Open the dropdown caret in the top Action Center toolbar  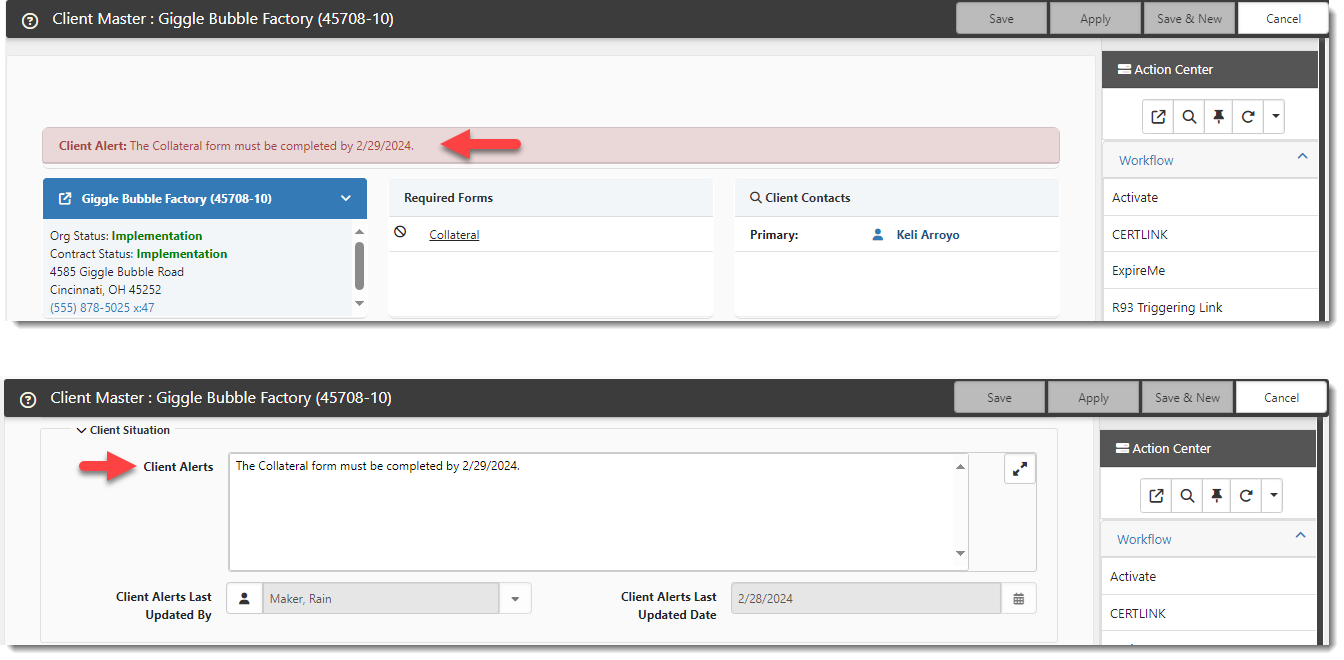tap(1274, 117)
